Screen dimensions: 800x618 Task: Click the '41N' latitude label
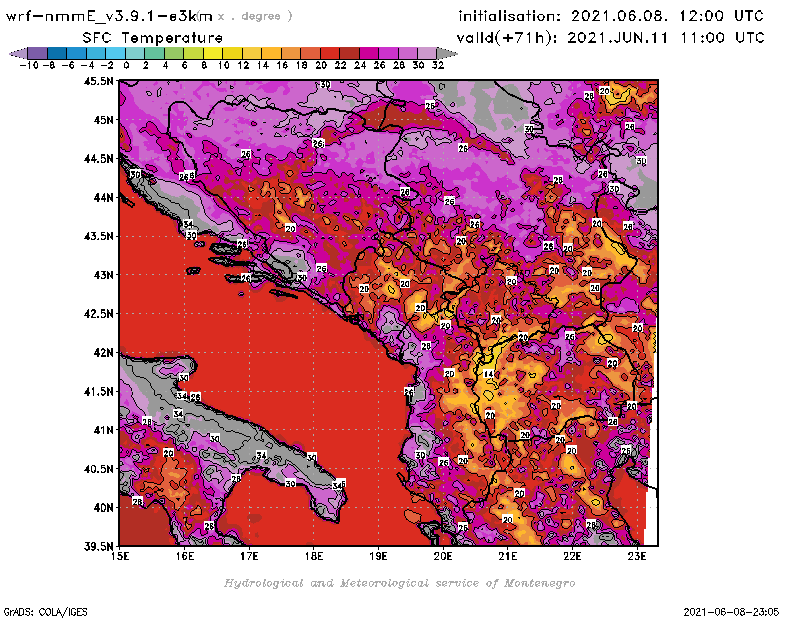click(x=103, y=430)
